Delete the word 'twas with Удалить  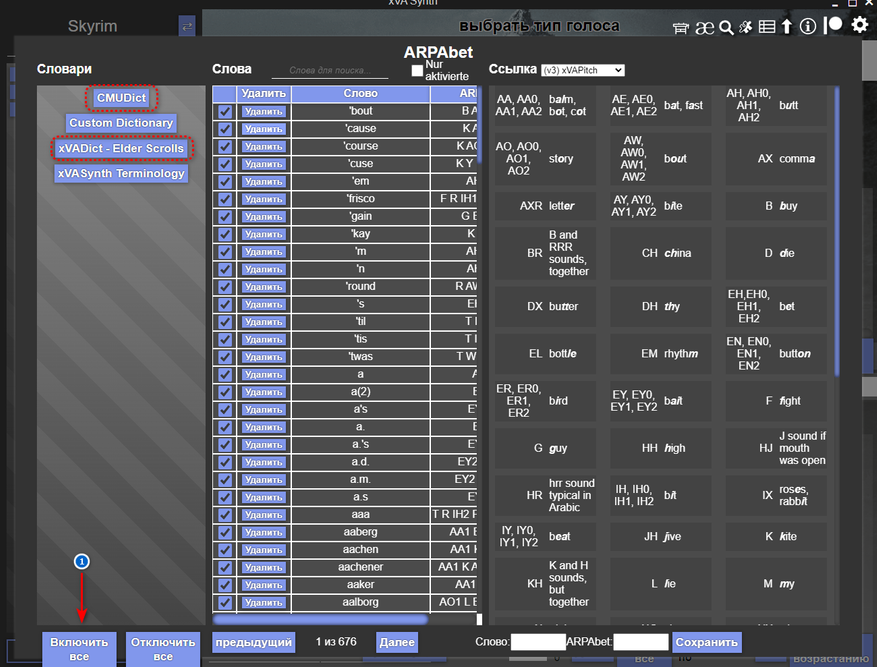point(263,357)
